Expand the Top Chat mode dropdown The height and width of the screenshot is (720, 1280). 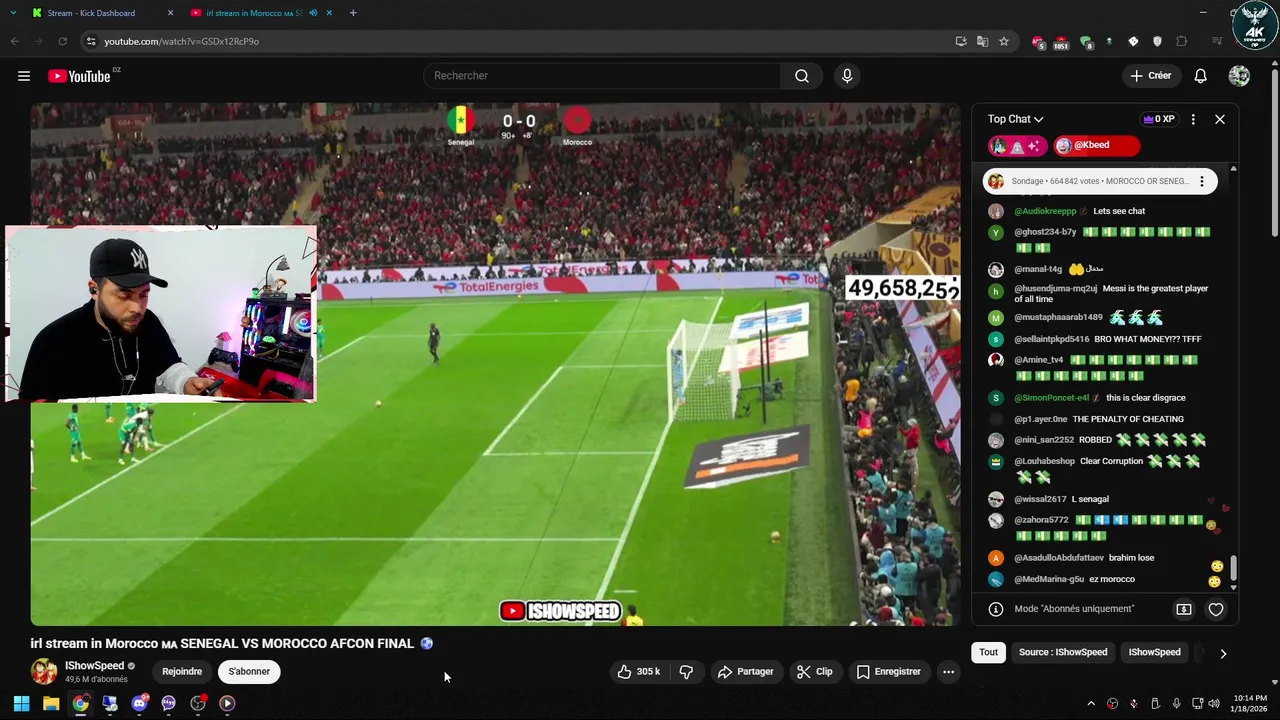pos(1016,119)
